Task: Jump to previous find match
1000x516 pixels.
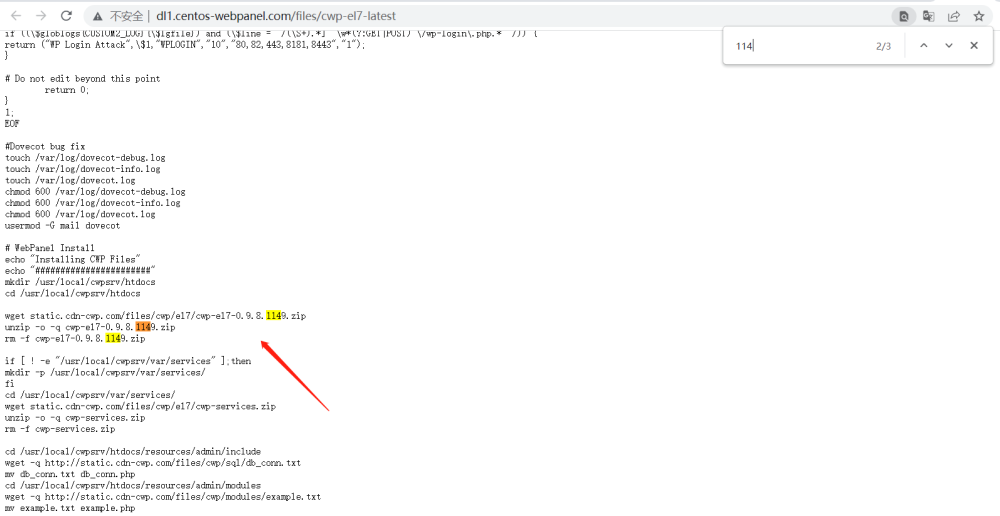Action: coord(923,45)
